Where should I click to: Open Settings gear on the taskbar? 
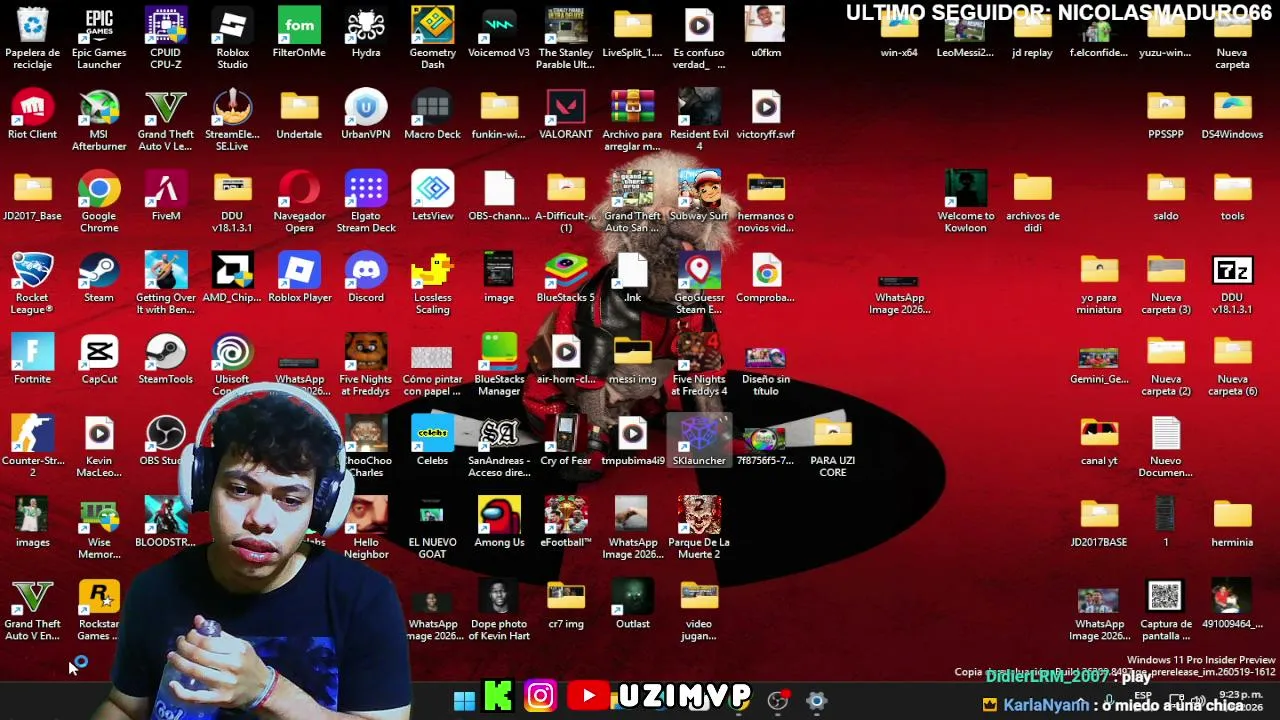pos(816,701)
